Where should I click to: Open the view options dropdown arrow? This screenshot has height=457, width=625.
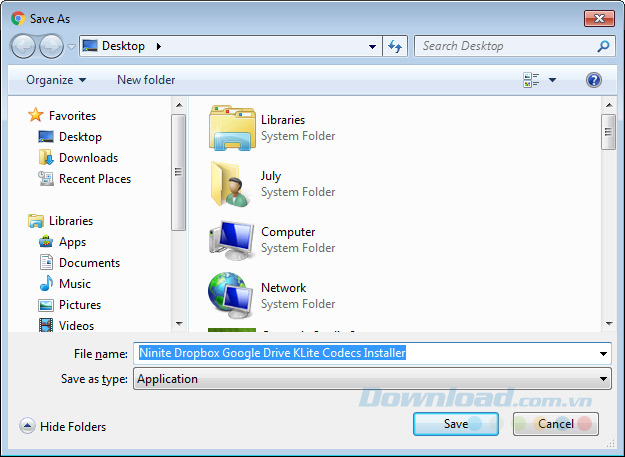coord(552,80)
